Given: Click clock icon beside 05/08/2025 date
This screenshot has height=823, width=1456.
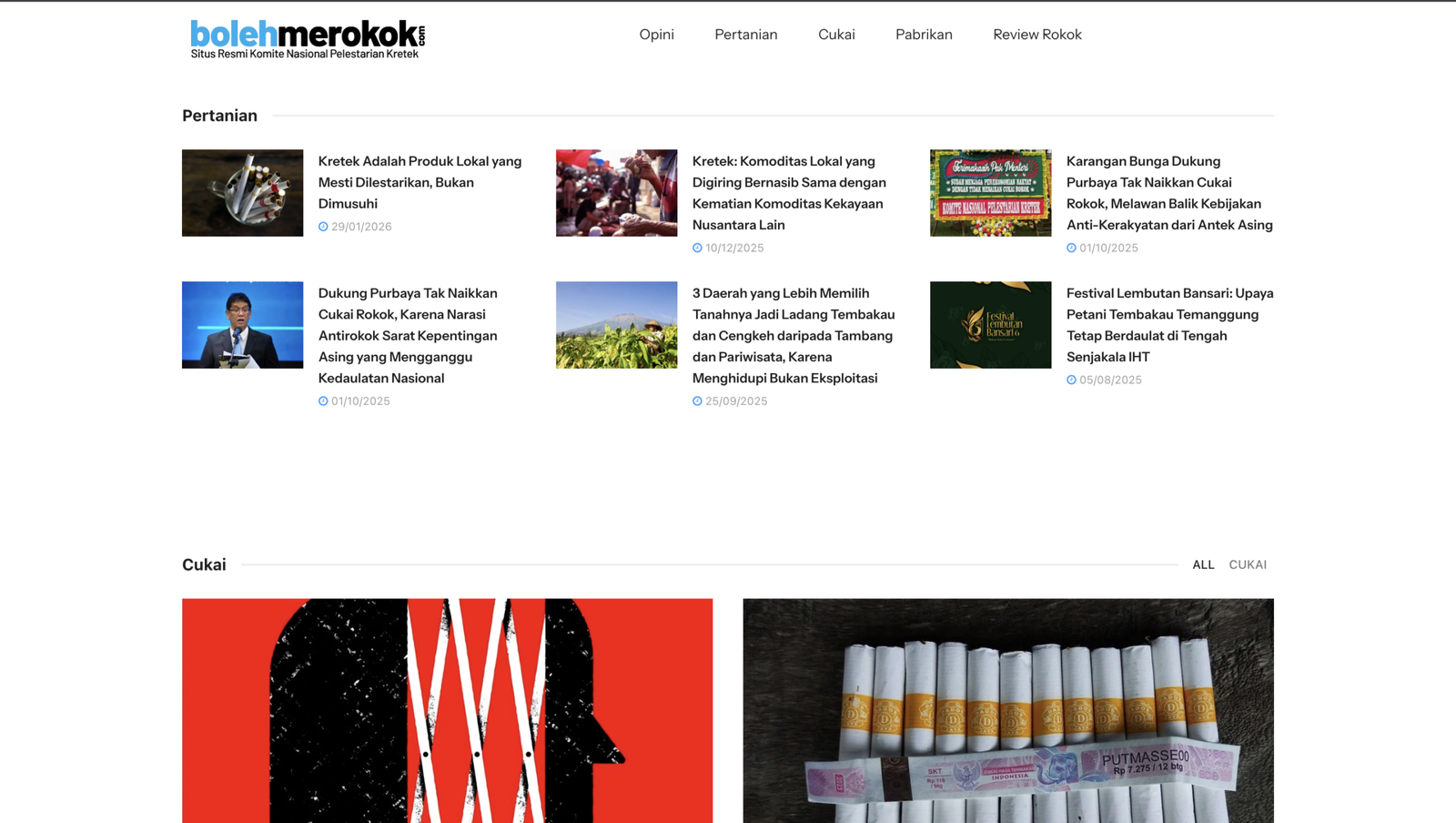Looking at the screenshot, I should [x=1071, y=380].
